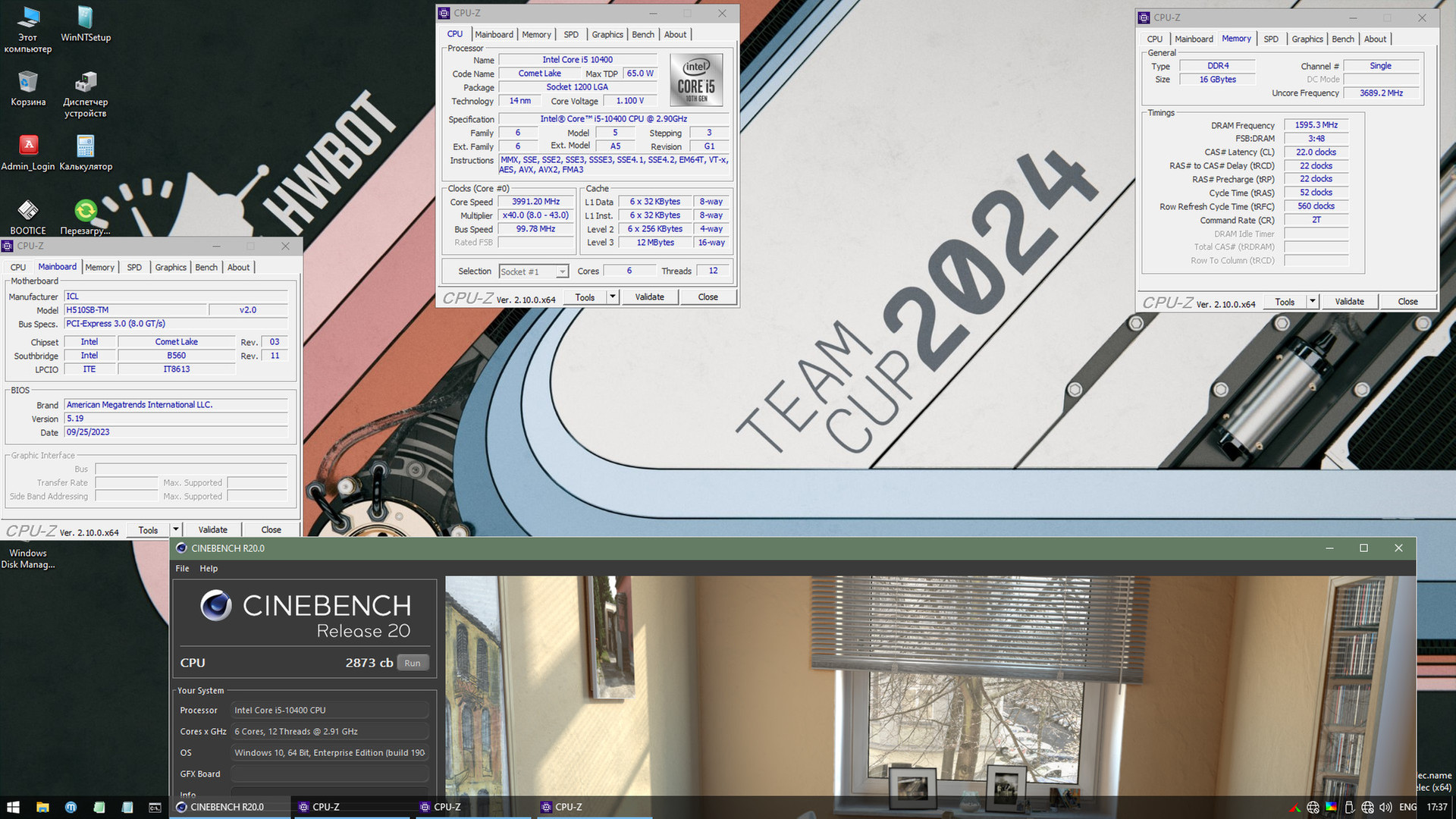Switch to the Bench tab in the CPU window
The width and height of the screenshot is (1456, 819).
point(643,35)
